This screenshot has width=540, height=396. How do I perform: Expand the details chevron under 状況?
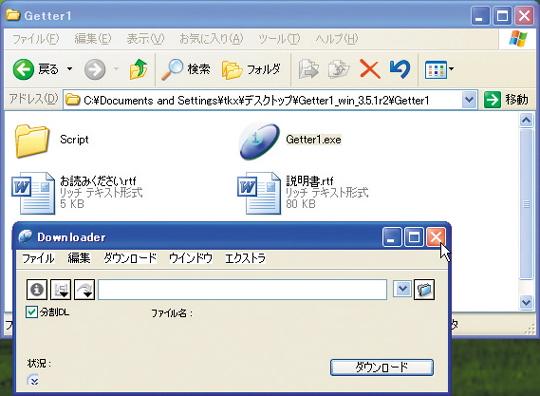tap(33, 380)
